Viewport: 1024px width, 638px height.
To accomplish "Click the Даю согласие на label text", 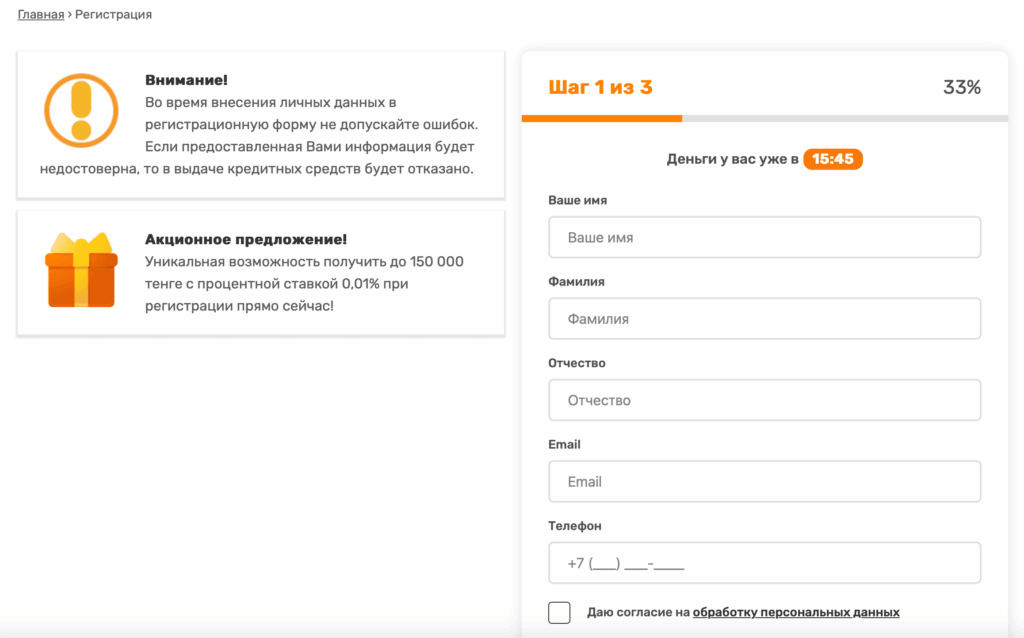I will pyautogui.click(x=638, y=613).
